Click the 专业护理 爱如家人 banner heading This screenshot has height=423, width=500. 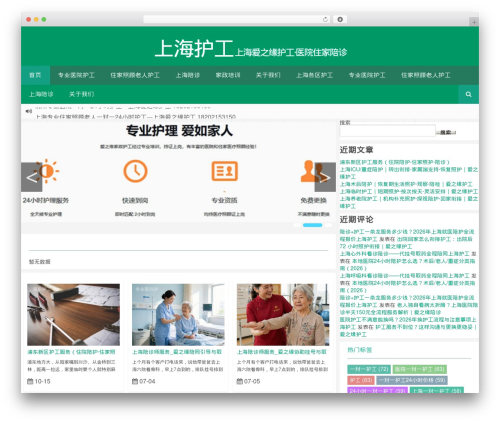point(179,131)
